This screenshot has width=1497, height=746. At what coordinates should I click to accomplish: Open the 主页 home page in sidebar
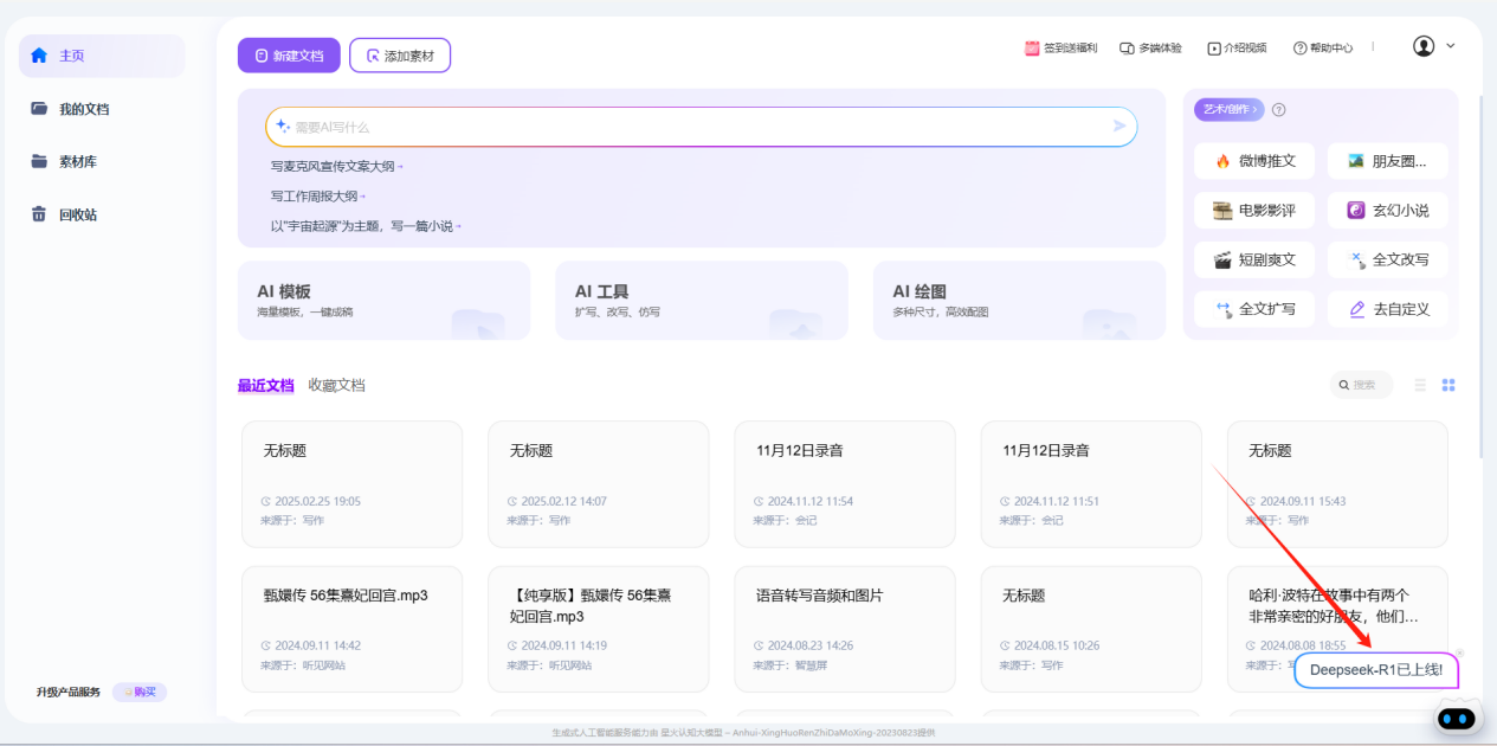102,56
